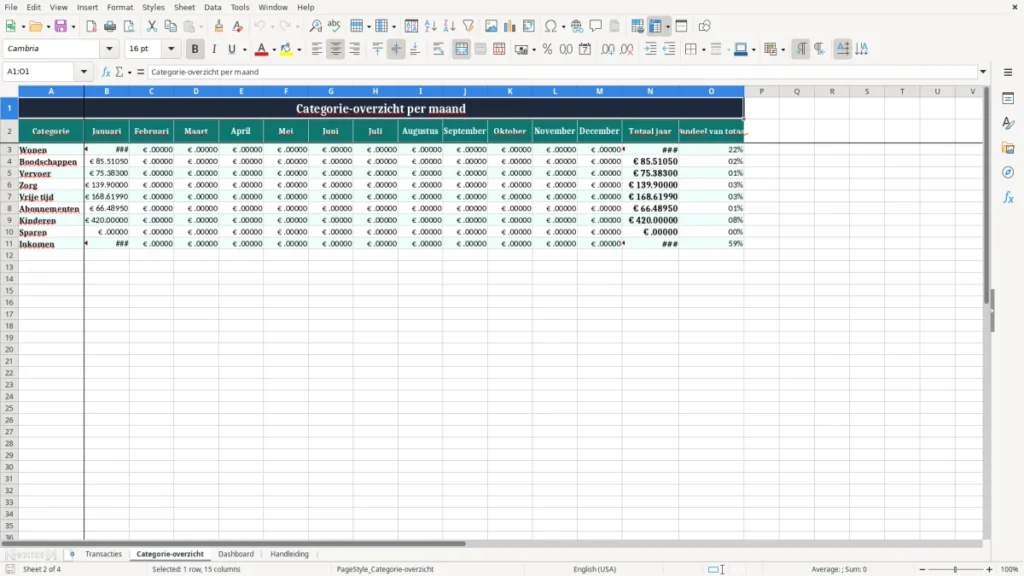The image size is (1024, 576).
Task: Toggle the AutoFilter funnel icon
Action: 468,26
